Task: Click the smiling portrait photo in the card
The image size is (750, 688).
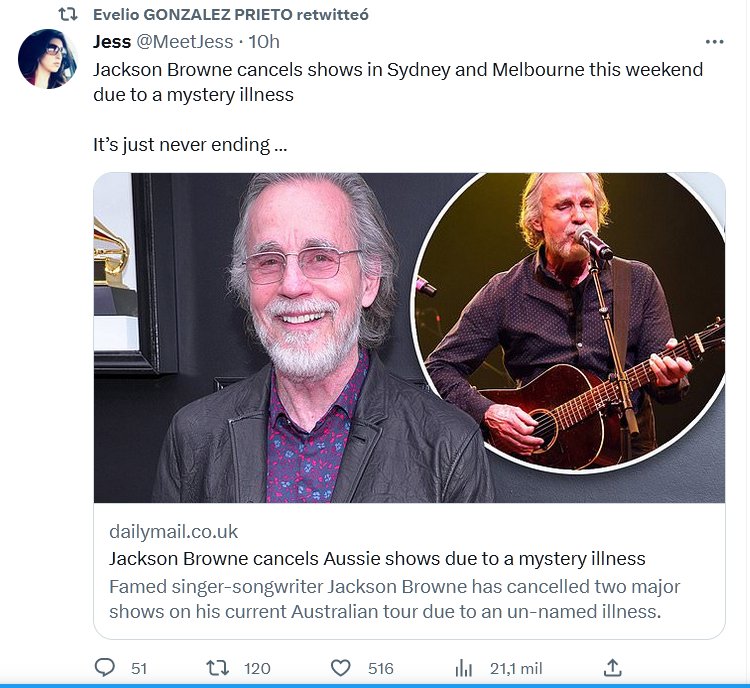Action: (x=300, y=340)
